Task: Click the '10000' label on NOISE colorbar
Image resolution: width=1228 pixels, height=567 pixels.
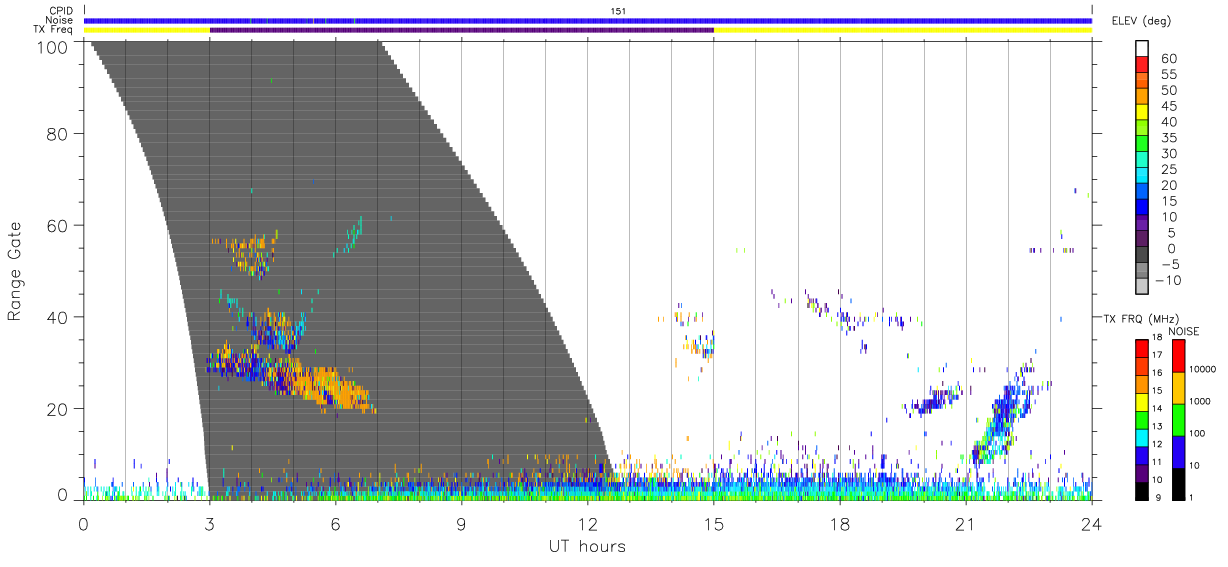Action: [1203, 369]
